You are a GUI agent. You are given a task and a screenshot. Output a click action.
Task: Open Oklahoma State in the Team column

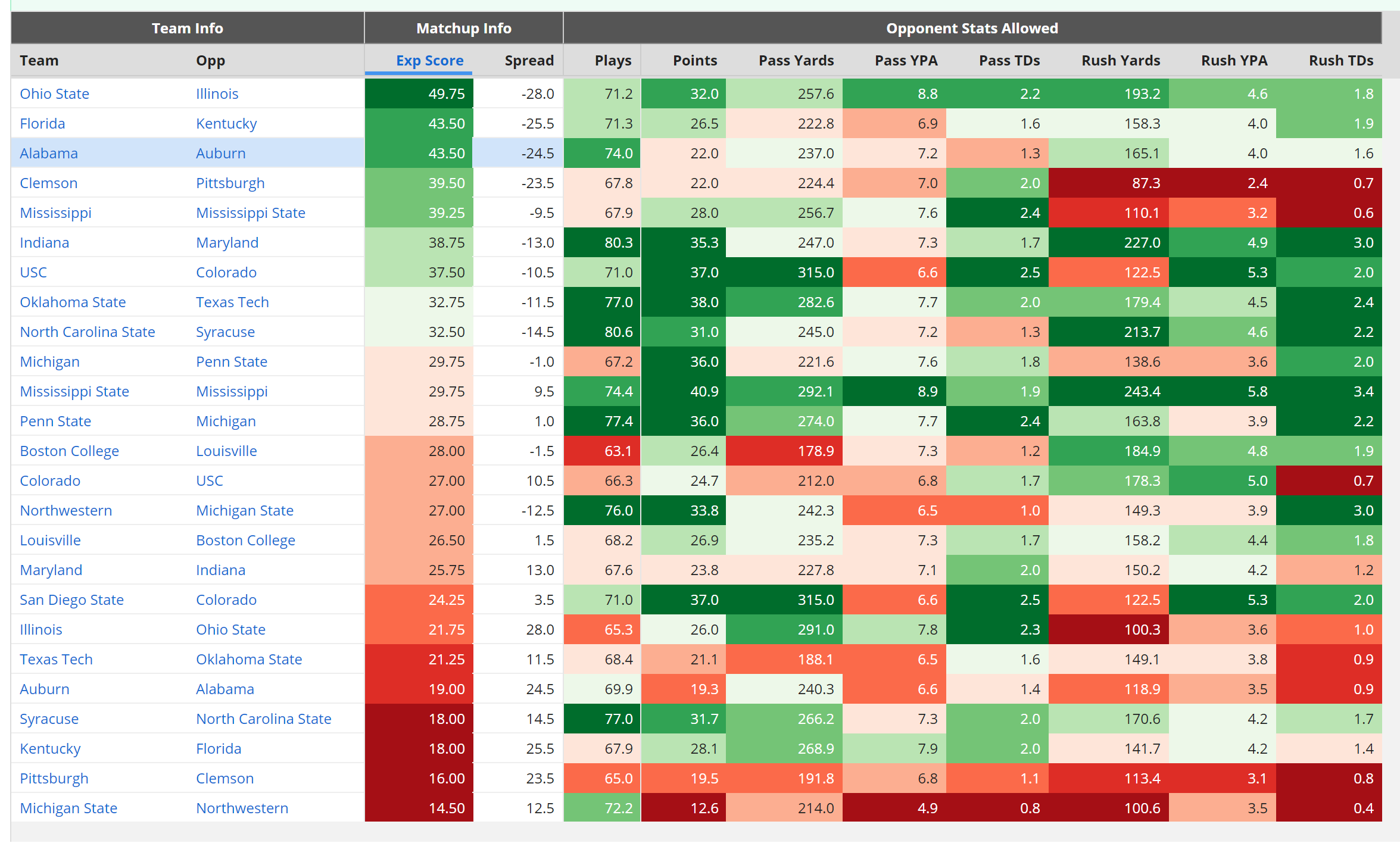tap(73, 302)
